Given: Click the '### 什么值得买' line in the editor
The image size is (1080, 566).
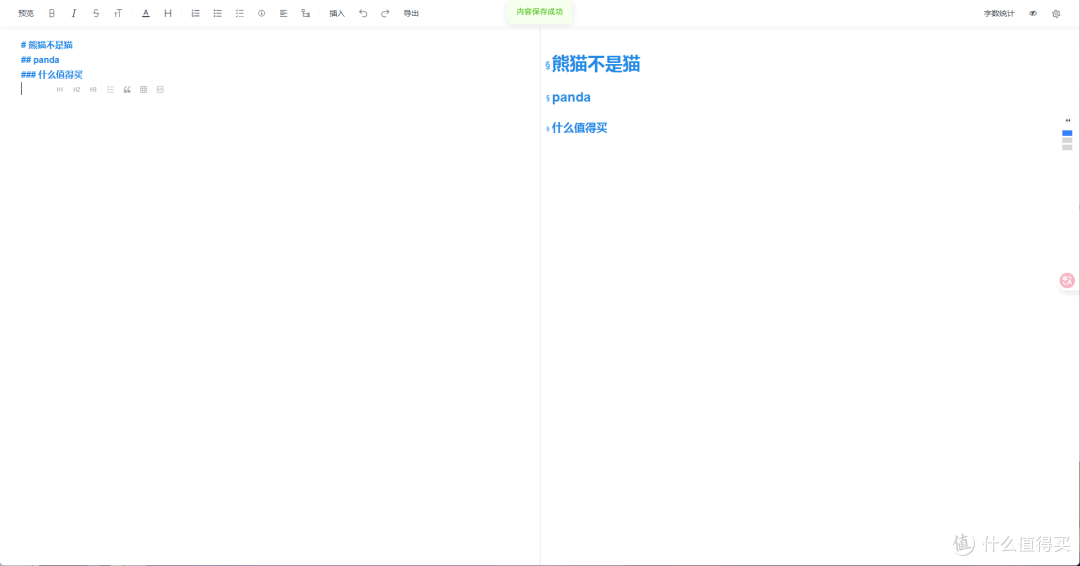Looking at the screenshot, I should coord(52,74).
